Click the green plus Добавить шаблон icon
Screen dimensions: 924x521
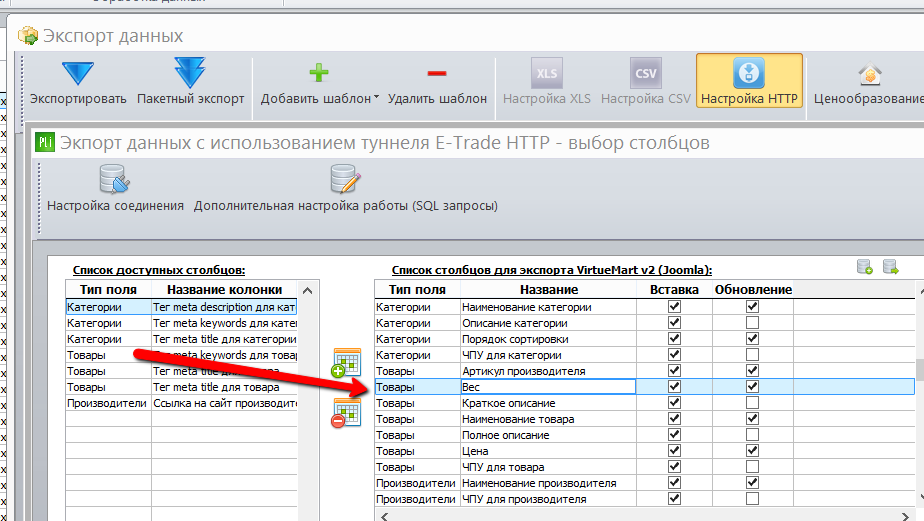tap(319, 73)
